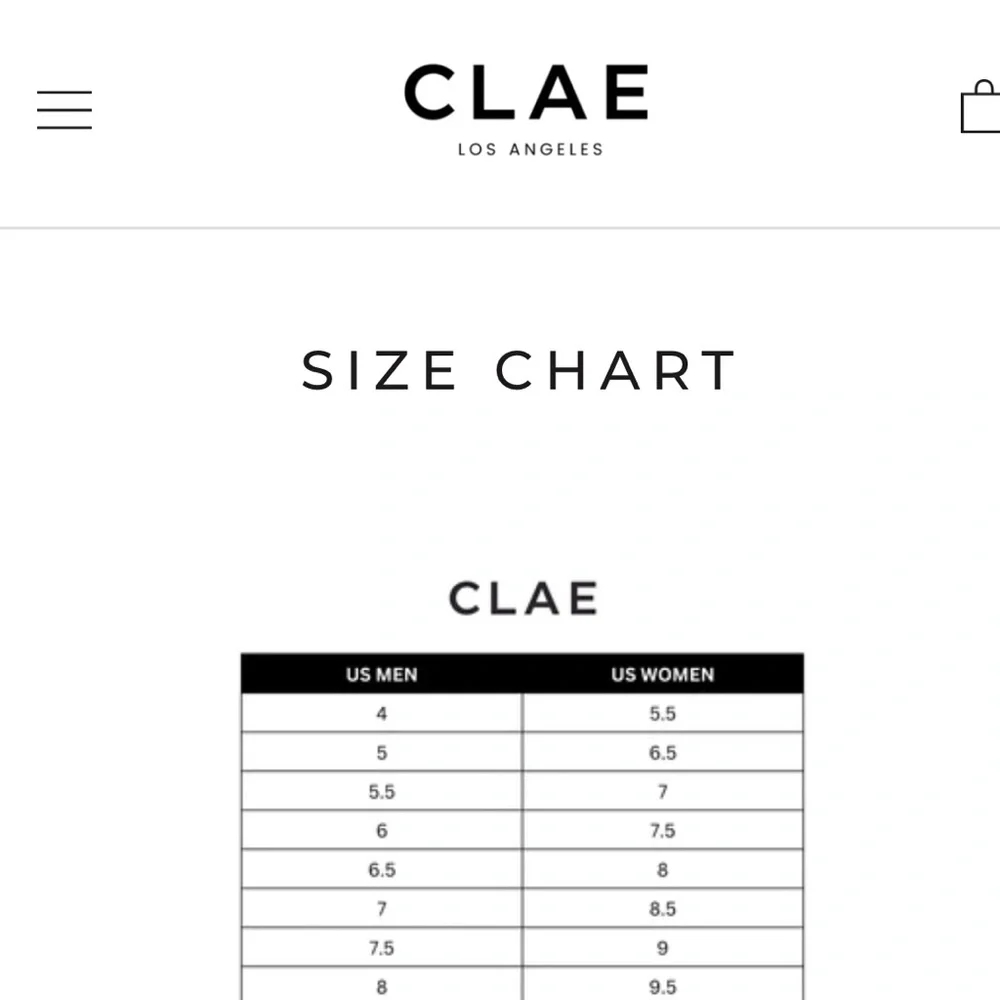Select women's size 9 table cell
1000x1000 pixels.
pyautogui.click(x=662, y=948)
